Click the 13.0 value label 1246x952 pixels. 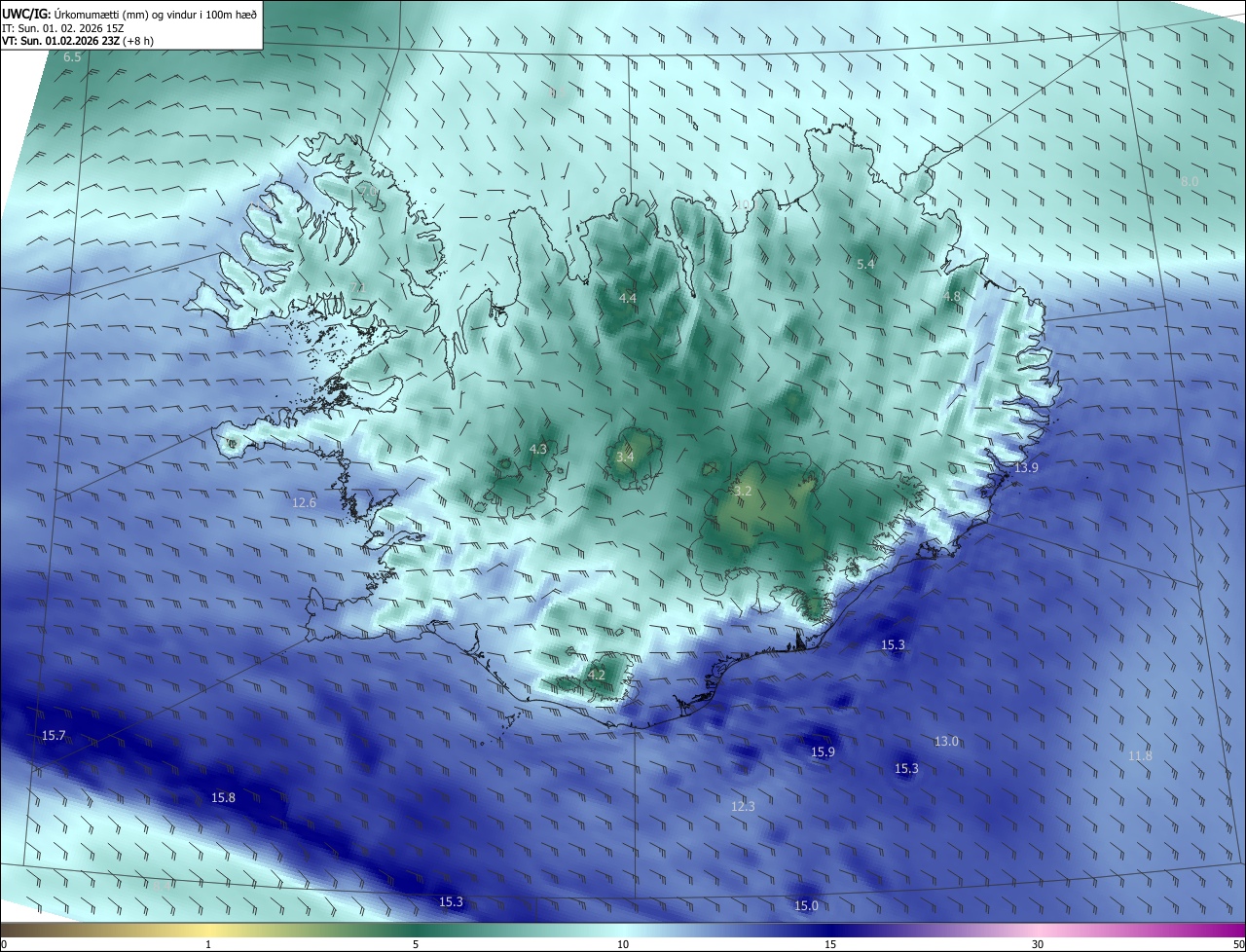[x=946, y=742]
